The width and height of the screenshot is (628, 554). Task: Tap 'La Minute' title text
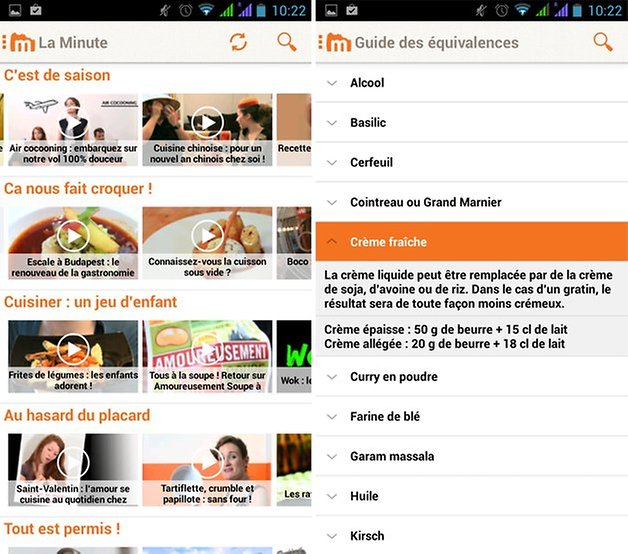pos(73,42)
